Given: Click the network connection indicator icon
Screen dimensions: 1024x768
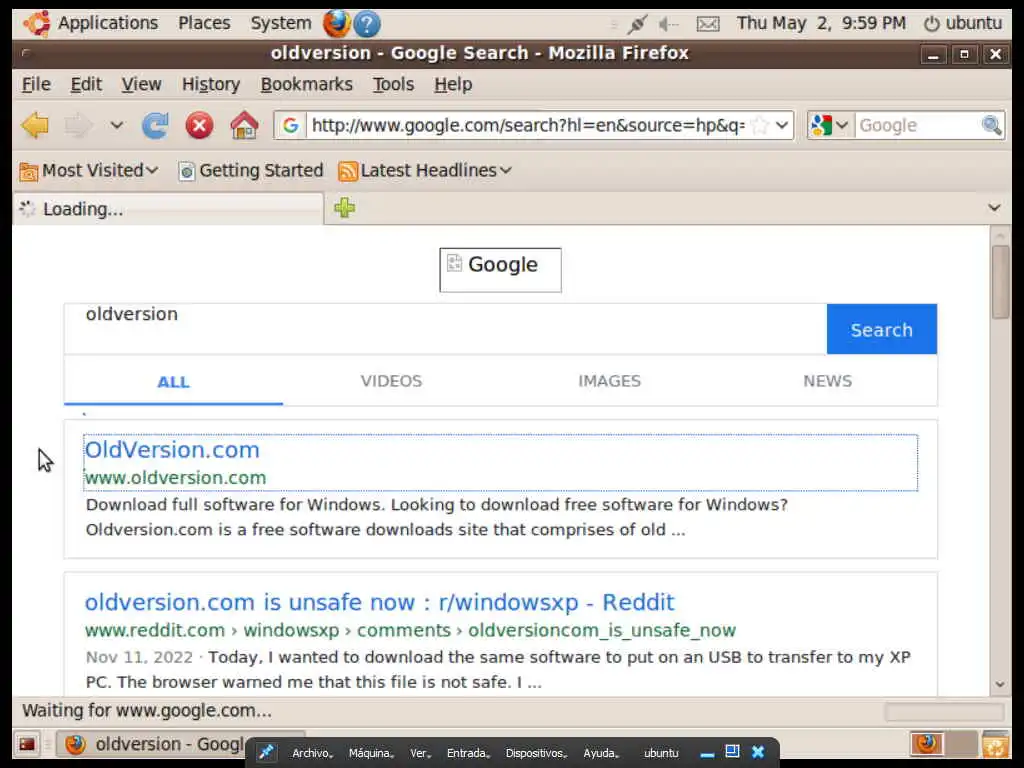Looking at the screenshot, I should 636,24.
